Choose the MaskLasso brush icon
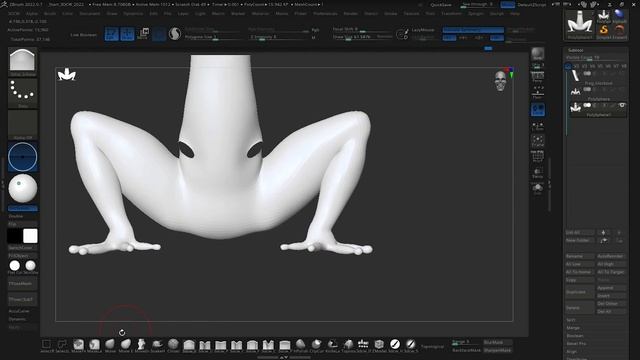The width and height of the screenshot is (640, 360). [x=94, y=344]
